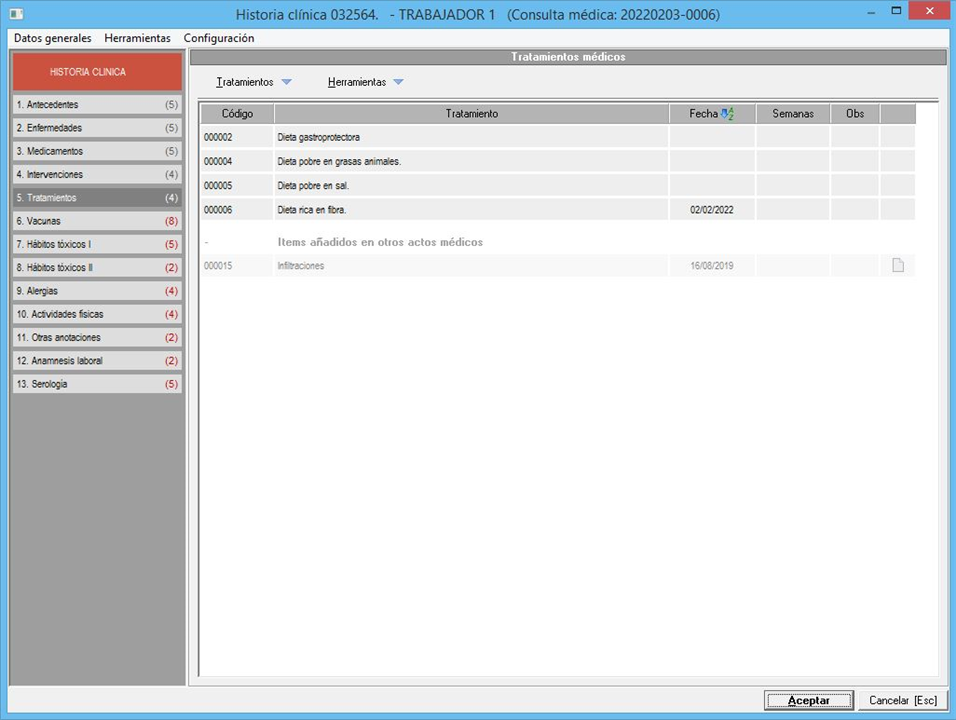Open 13. Serología section
This screenshot has height=720, width=956.
coord(97,384)
